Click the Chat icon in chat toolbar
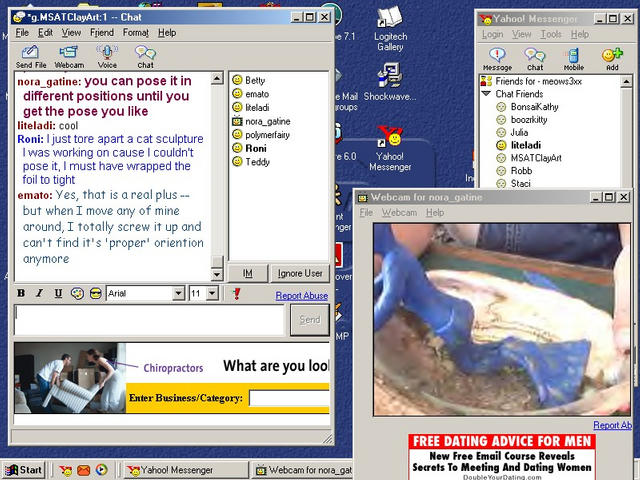Viewport: 640px width, 480px height. click(x=145, y=57)
